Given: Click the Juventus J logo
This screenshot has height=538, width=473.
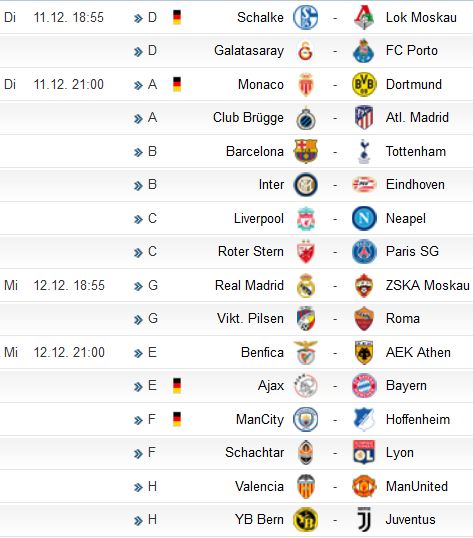Looking at the screenshot, I should (x=364, y=519).
